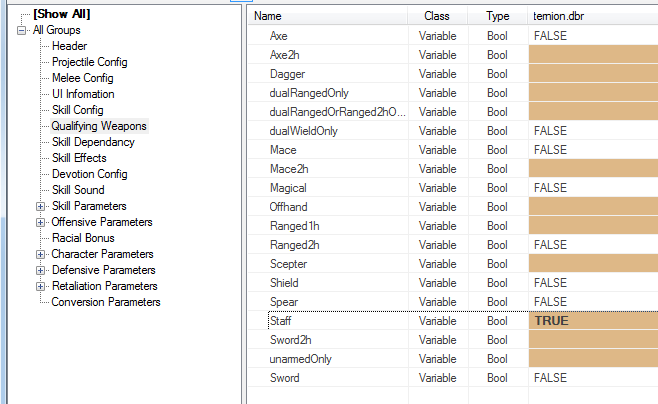Screen dimensions: 658x404
Task: Select the unarmedOnly variable row
Action: pyautogui.click(x=453, y=359)
